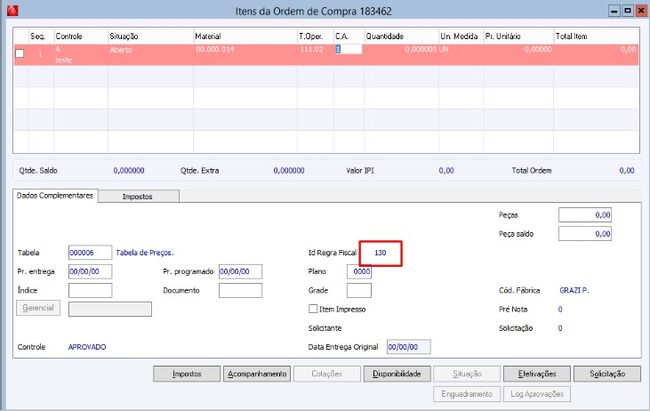Click the GRAZI P. factory code
Image resolution: width=650 pixels, height=411 pixels.
click(574, 290)
